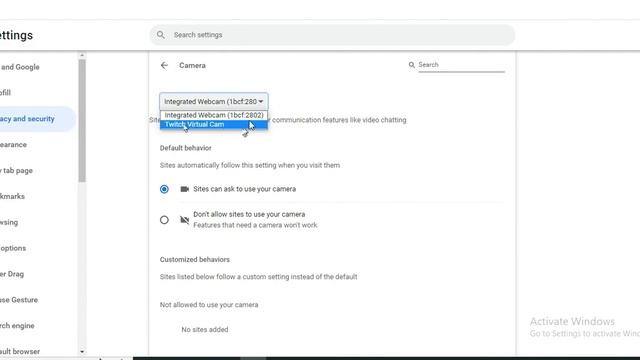Click Sites automatically follow this setting text

250,165
